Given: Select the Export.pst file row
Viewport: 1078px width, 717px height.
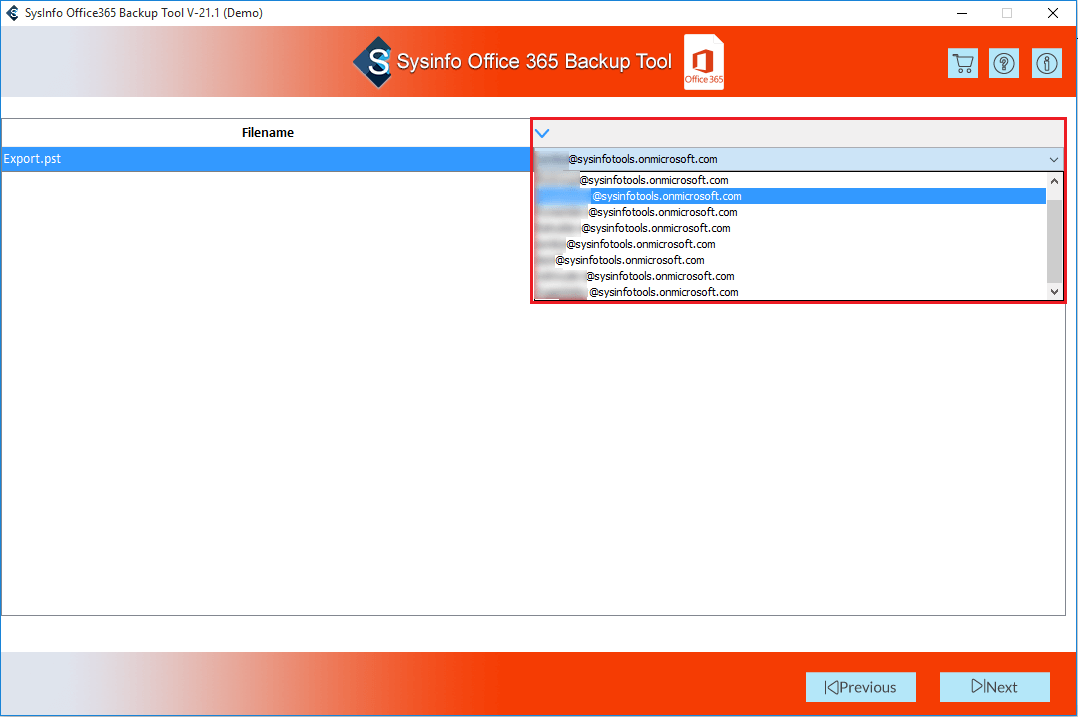Looking at the screenshot, I should pos(266,159).
